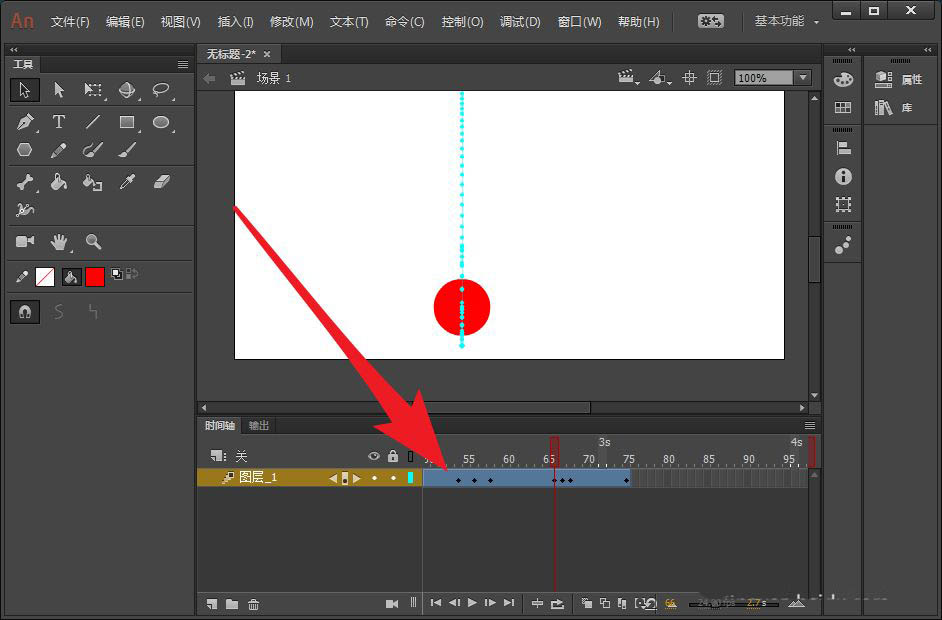Open the timeline panel options menu

[x=810, y=425]
